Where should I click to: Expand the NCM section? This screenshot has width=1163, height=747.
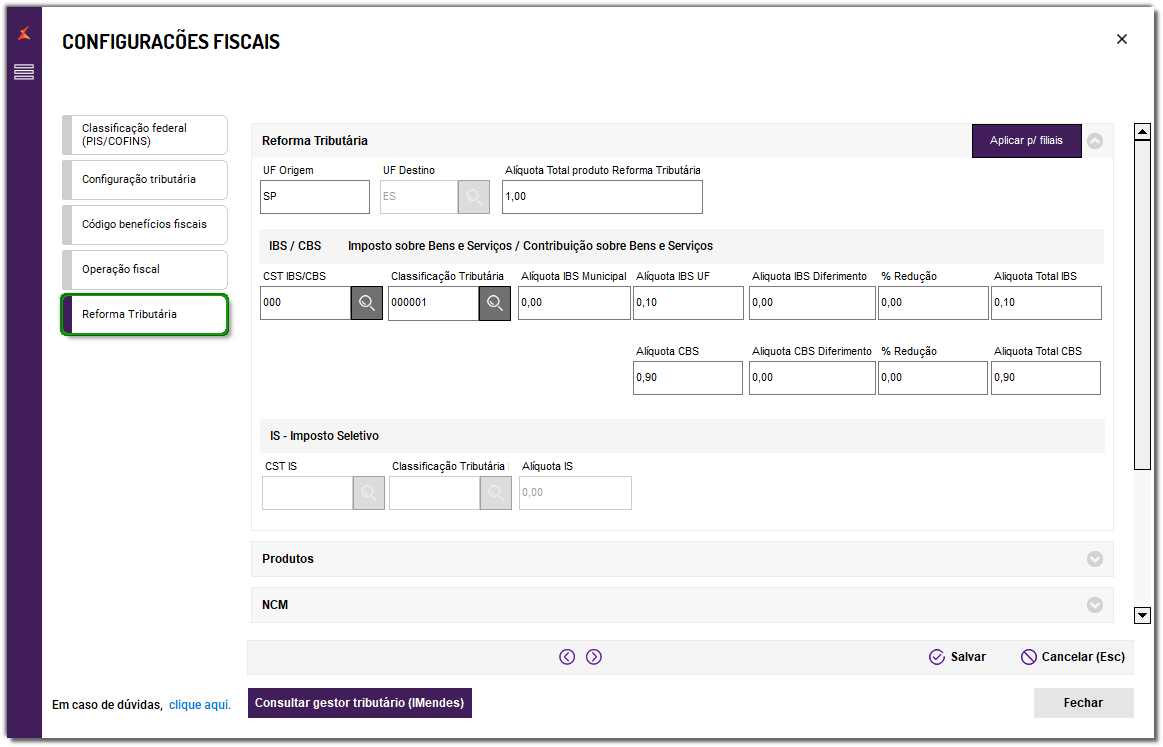tap(1095, 605)
